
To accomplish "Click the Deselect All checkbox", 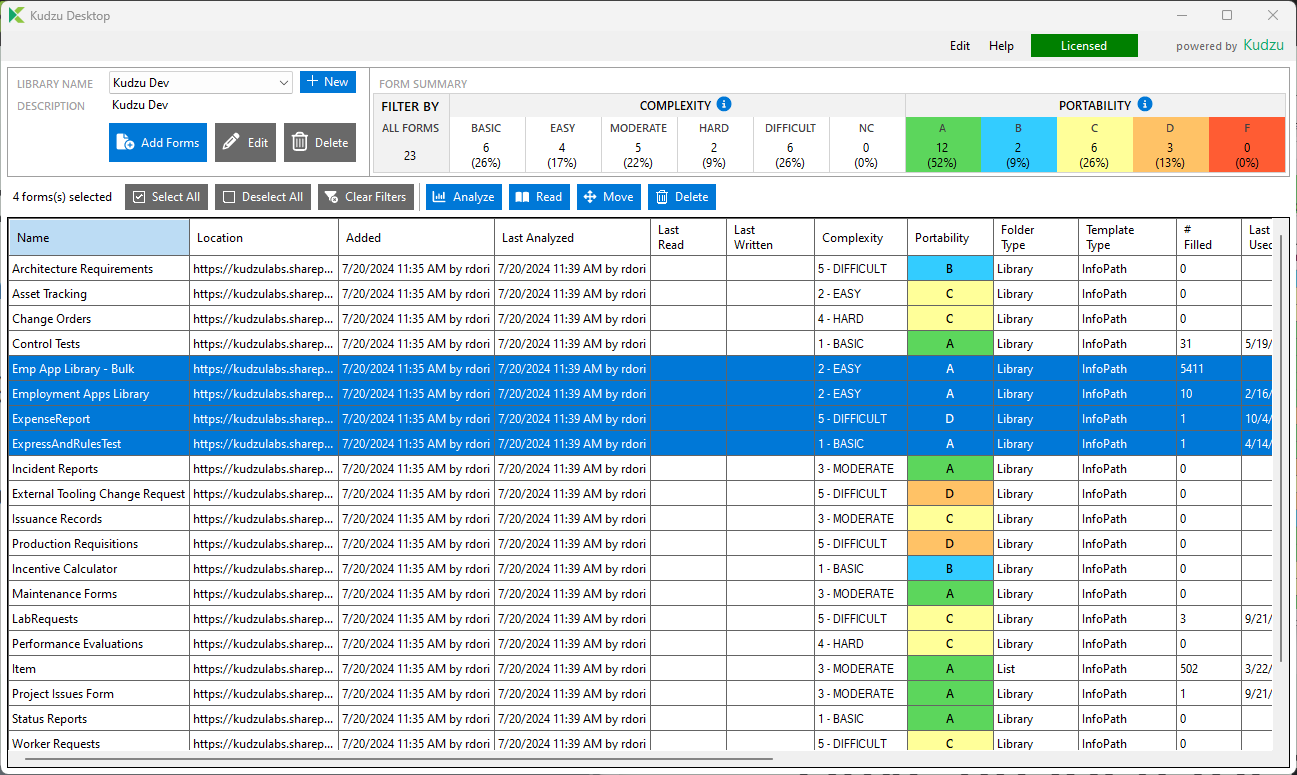I will 229,197.
